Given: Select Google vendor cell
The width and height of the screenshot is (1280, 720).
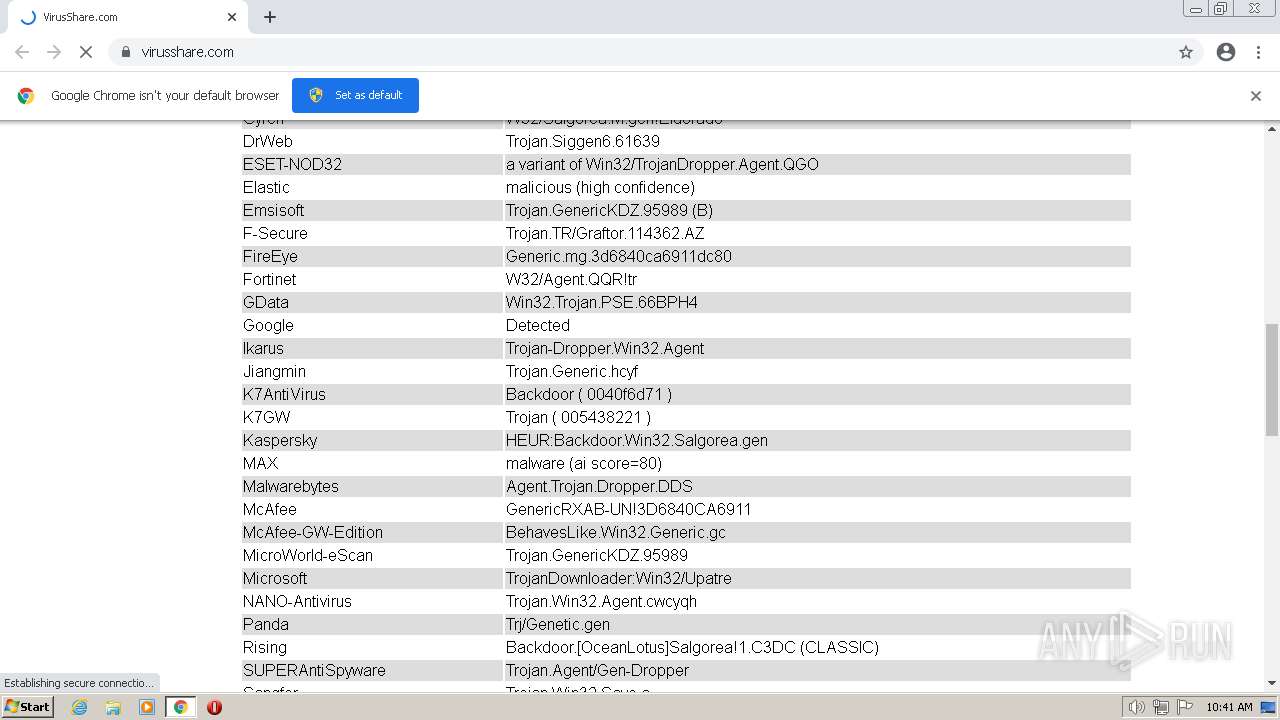Looking at the screenshot, I should (x=371, y=325).
